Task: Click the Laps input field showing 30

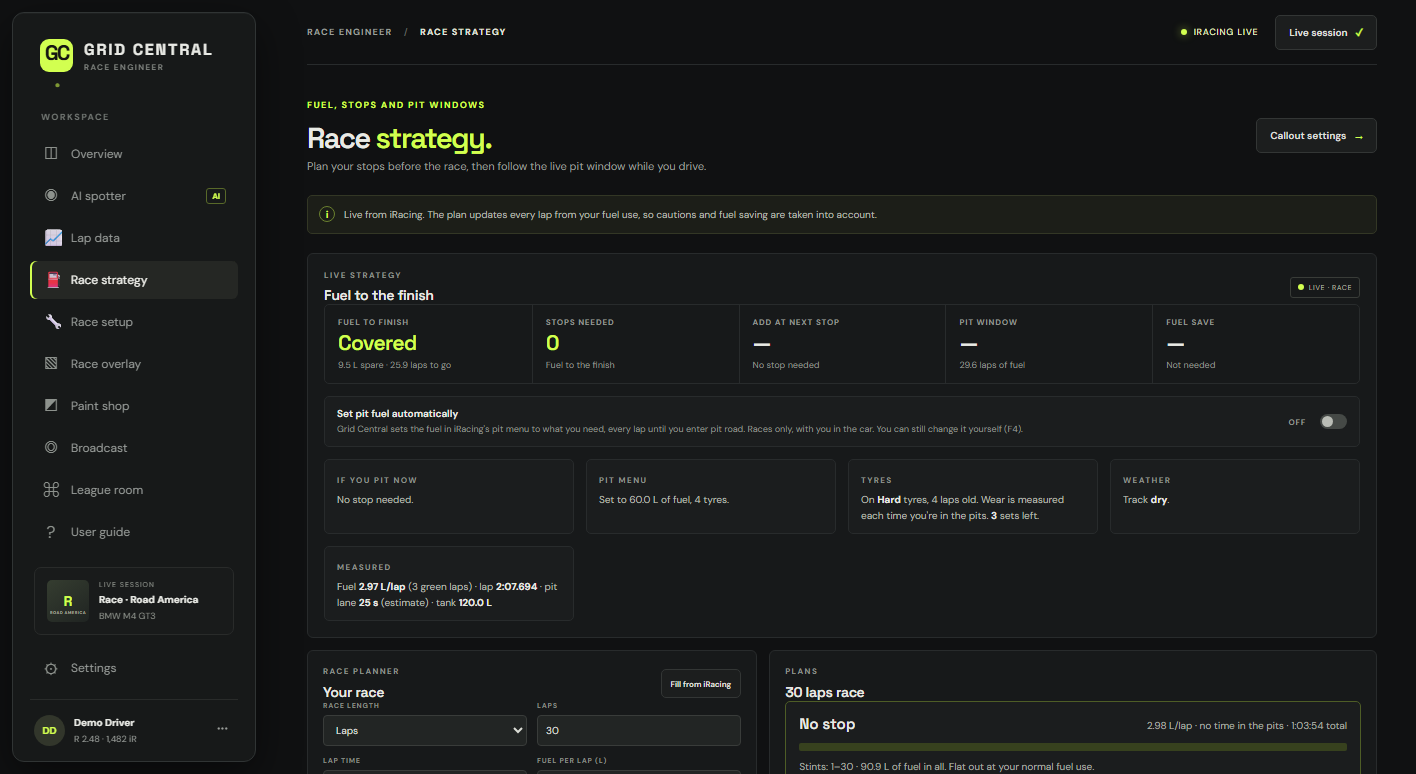Action: coord(639,730)
